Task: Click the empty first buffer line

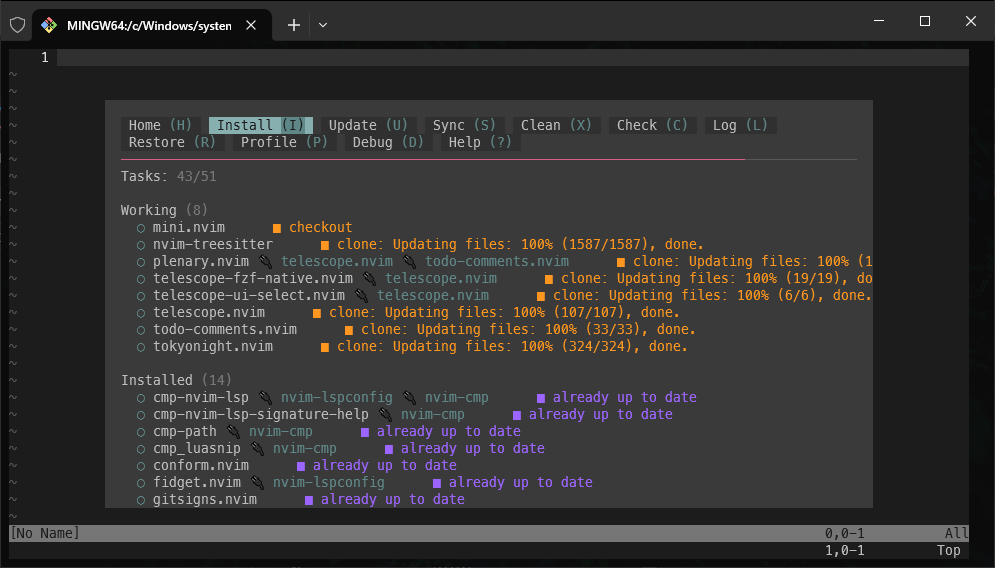Action: coord(513,58)
